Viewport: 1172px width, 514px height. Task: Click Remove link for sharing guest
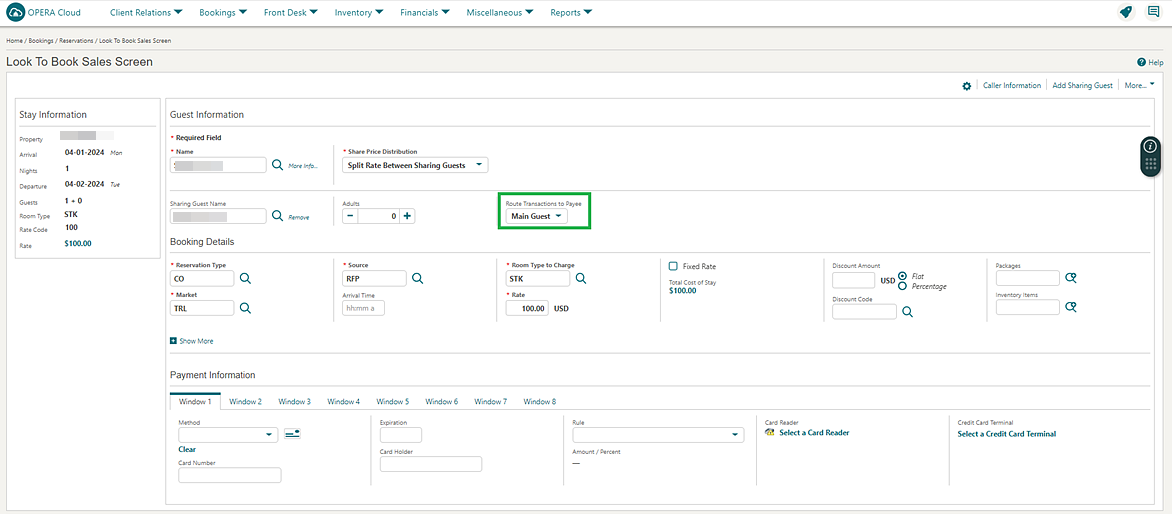point(299,217)
